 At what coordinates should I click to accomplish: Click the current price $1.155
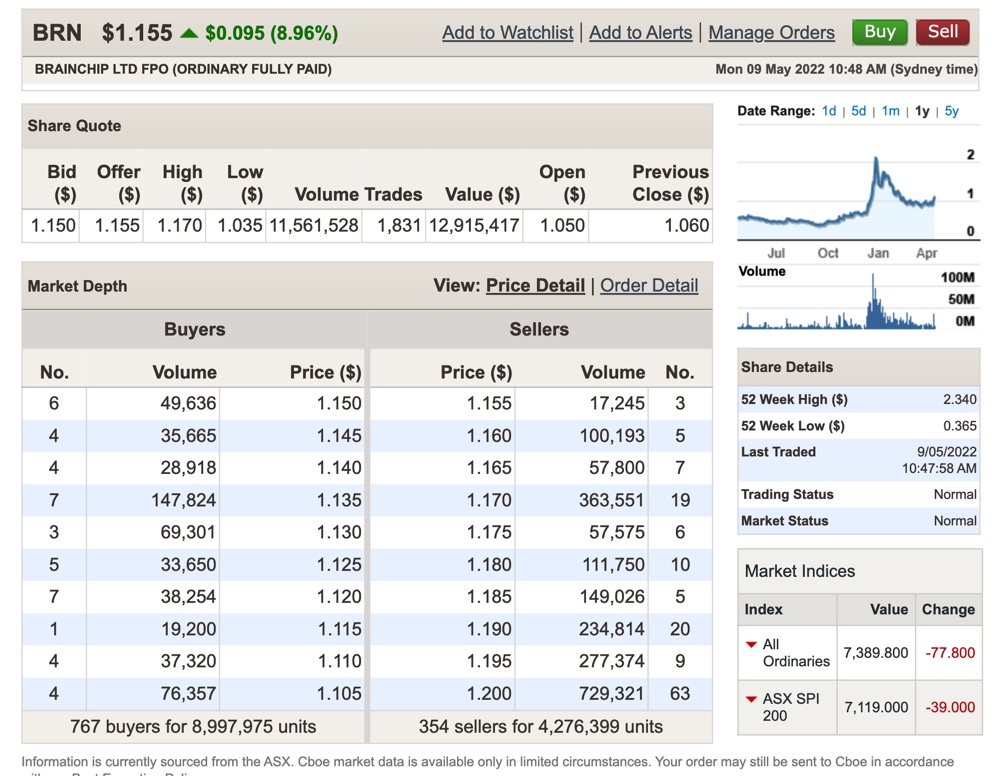(137, 32)
